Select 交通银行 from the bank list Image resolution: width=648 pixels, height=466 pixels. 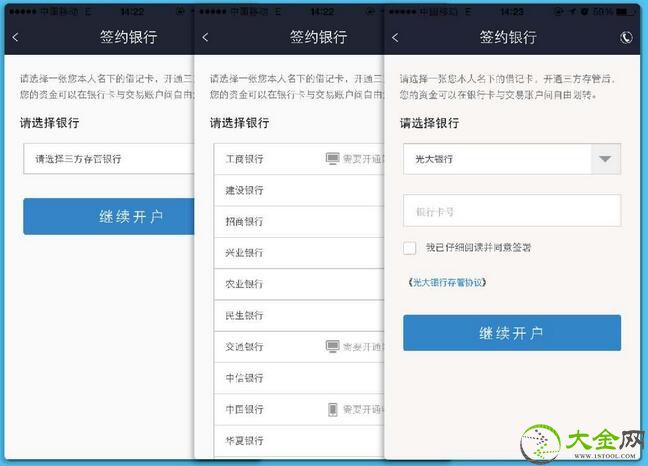coord(299,347)
